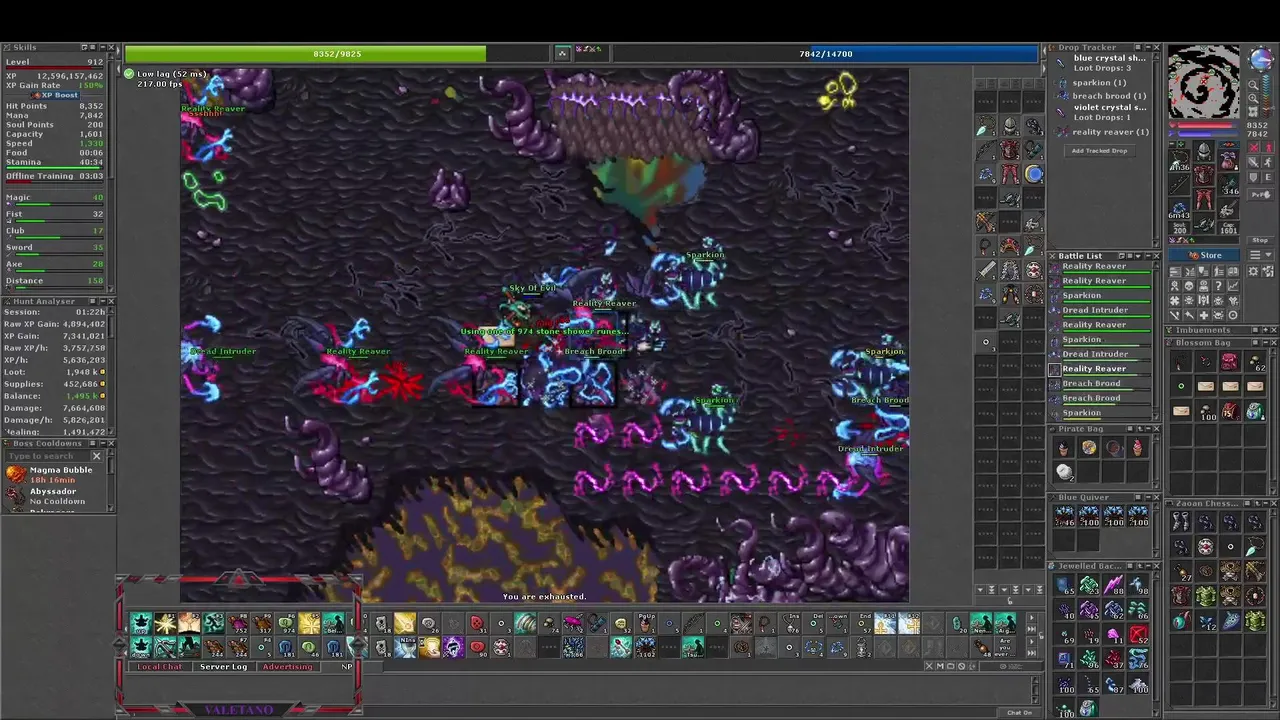
Task: Click the PgUp hotkey slot
Action: pyautogui.click(x=646, y=623)
